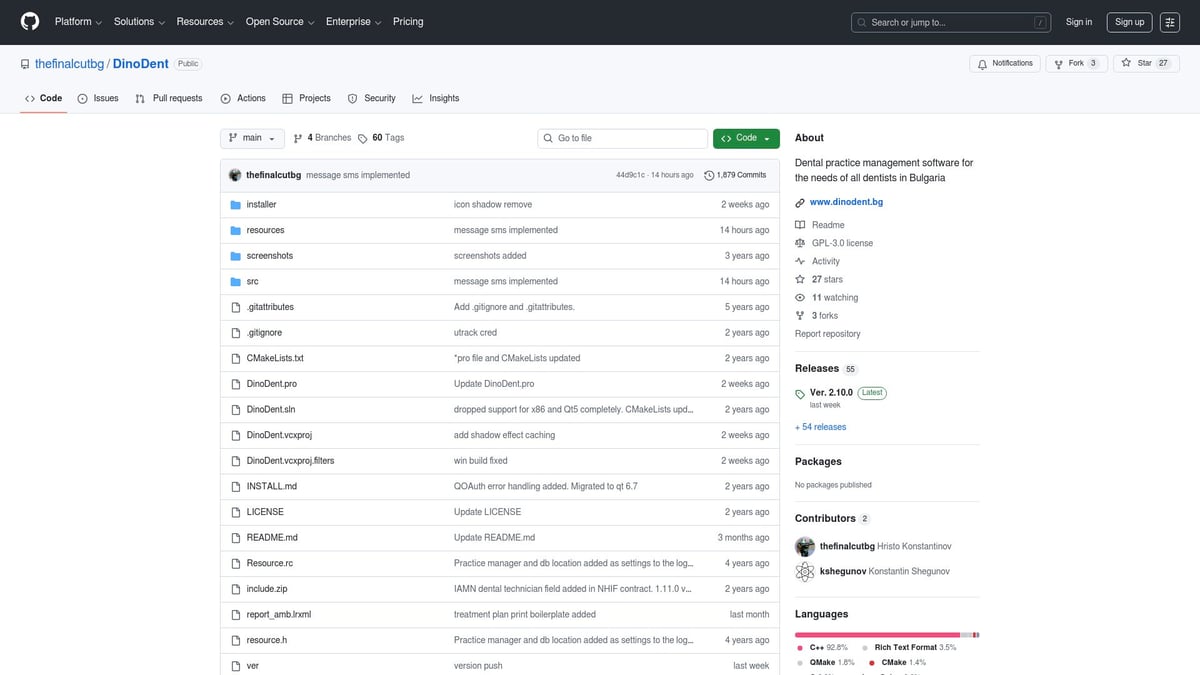Click the Notifications bell button

click(x=1005, y=63)
